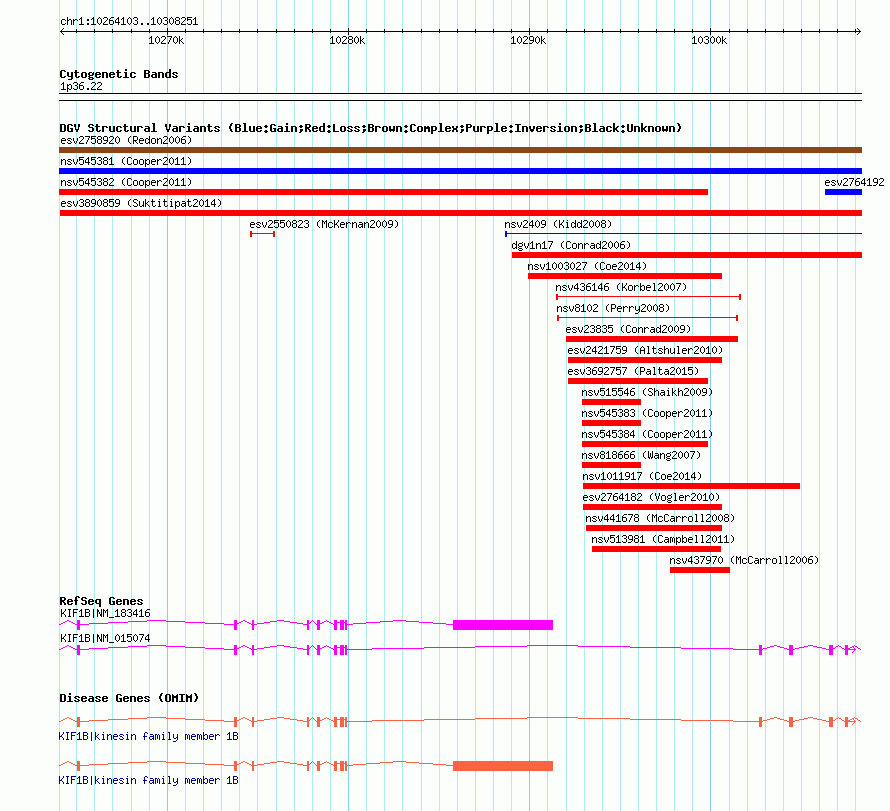The width and height of the screenshot is (890, 811).
Task: Select the esv3692757 (Palta2015) variant bar
Action: [x=638, y=381]
